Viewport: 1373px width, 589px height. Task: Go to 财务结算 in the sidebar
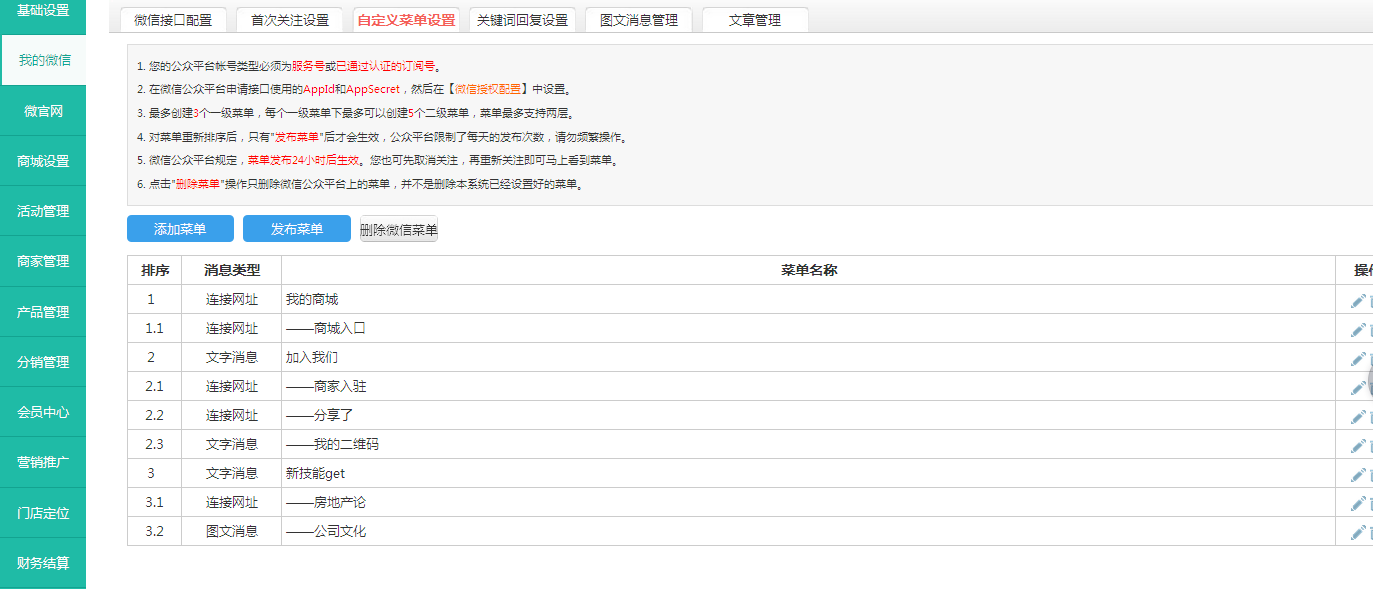[43, 563]
